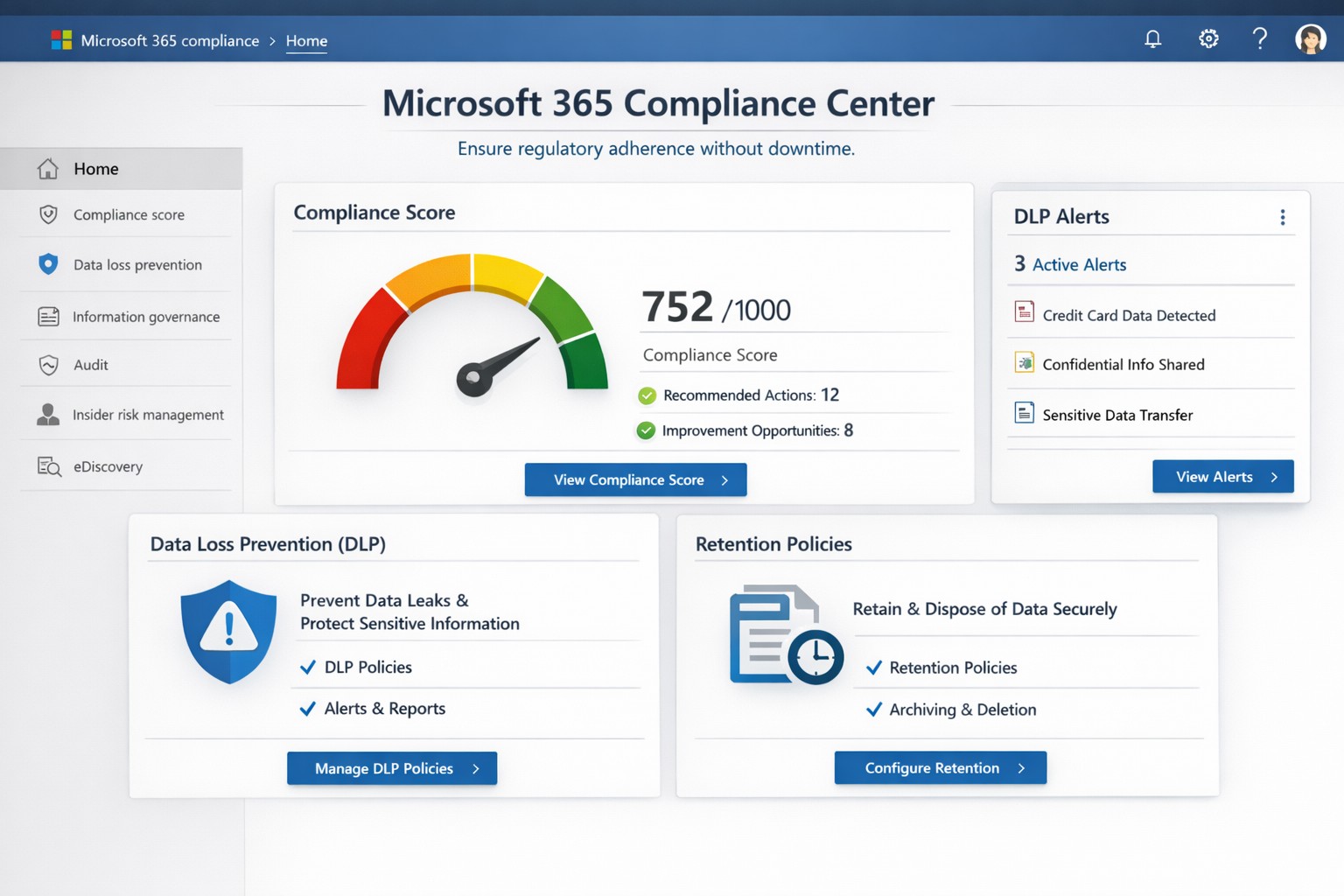Toggle the Archiving & Deletion checkmark
Screen dimensions: 1344x896
pyautogui.click(x=874, y=710)
